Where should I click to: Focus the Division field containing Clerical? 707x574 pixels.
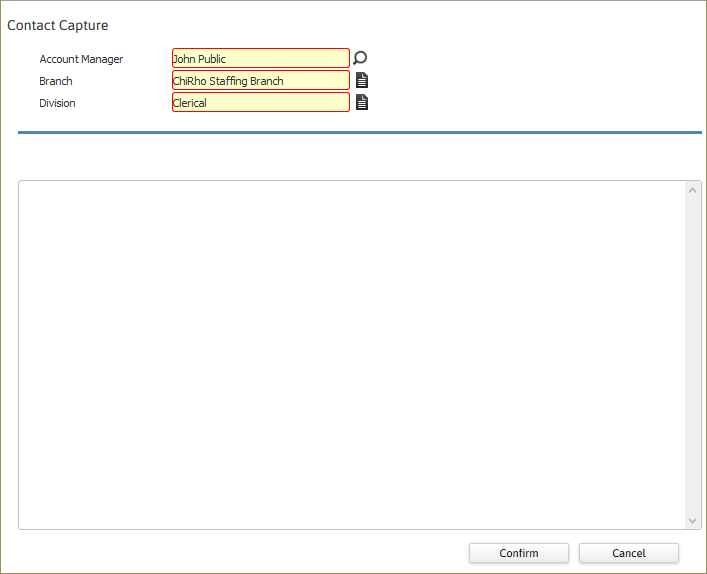pyautogui.click(x=261, y=102)
